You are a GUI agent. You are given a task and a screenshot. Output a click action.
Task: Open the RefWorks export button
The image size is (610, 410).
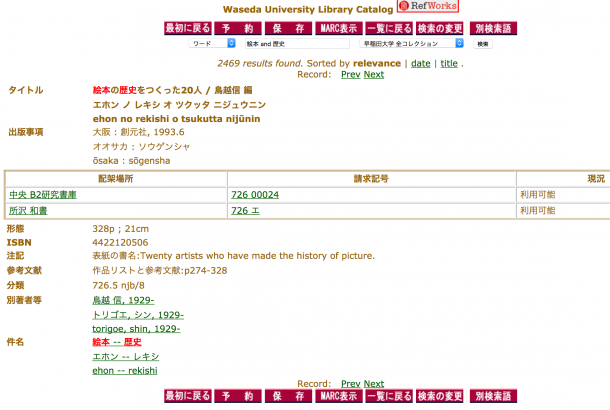428,6
